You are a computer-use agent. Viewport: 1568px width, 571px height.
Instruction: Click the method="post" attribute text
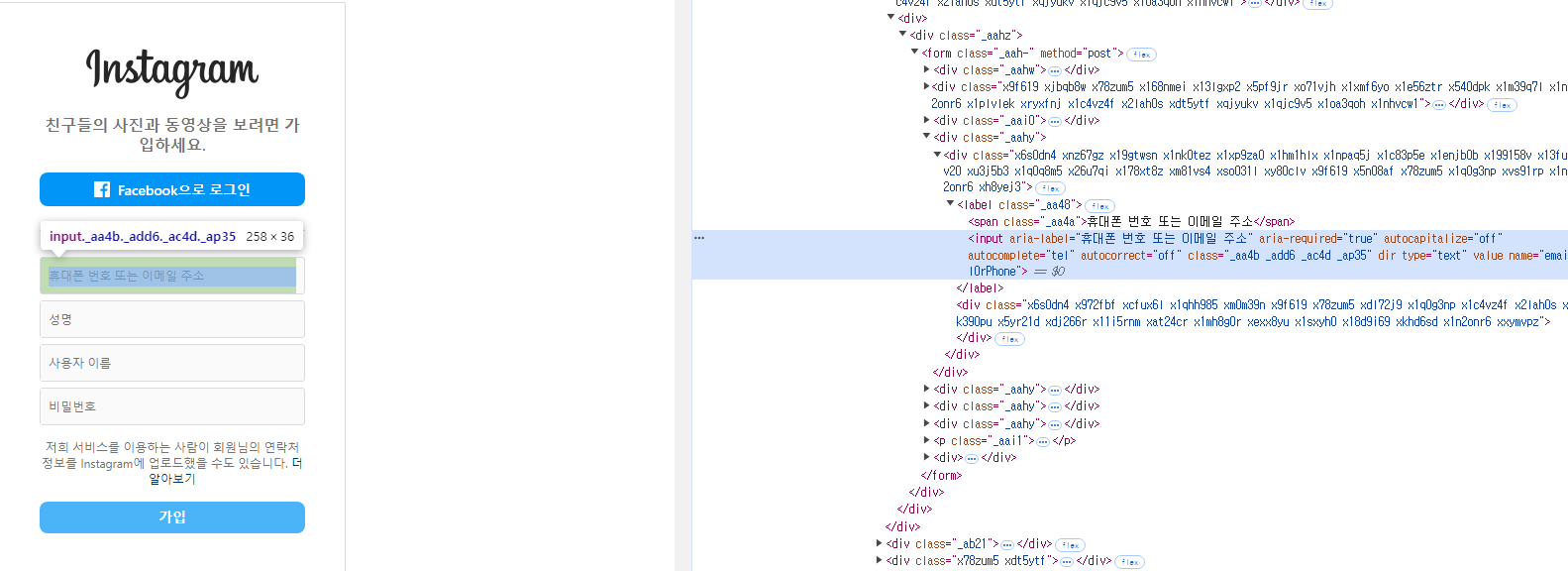(x=1078, y=53)
